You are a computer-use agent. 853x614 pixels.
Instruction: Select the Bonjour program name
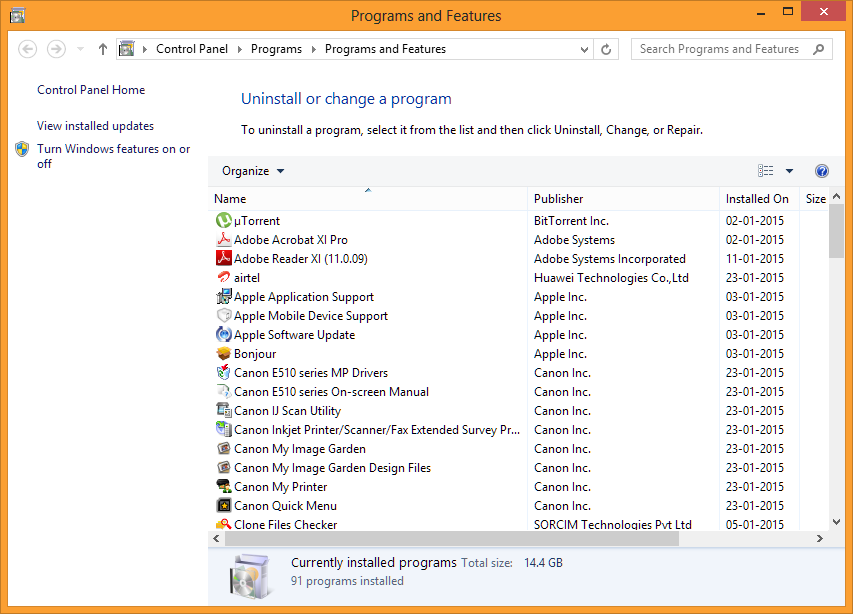point(255,353)
